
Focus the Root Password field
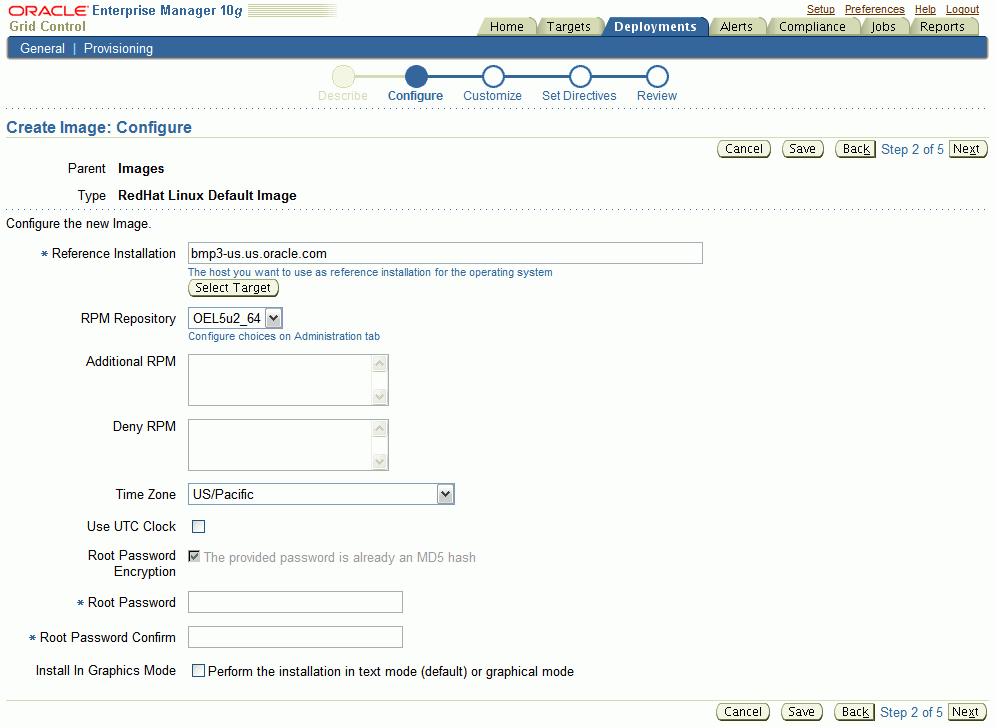[x=295, y=602]
